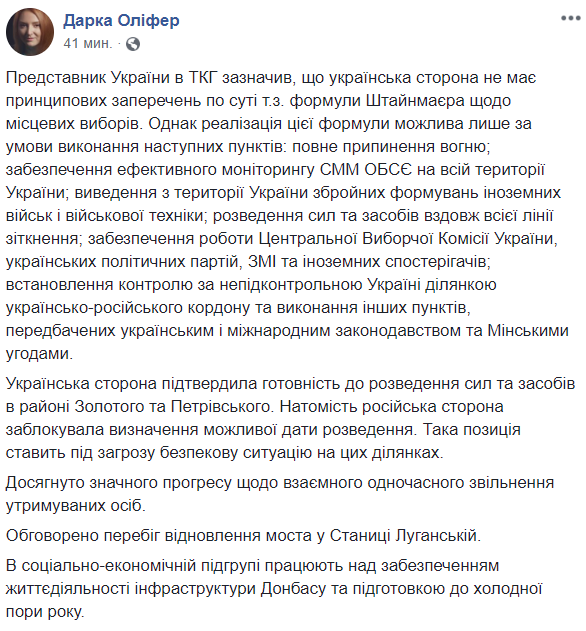The image size is (586, 631).
Task: Open Дарка Оліфер's profile picture
Action: coord(30,32)
